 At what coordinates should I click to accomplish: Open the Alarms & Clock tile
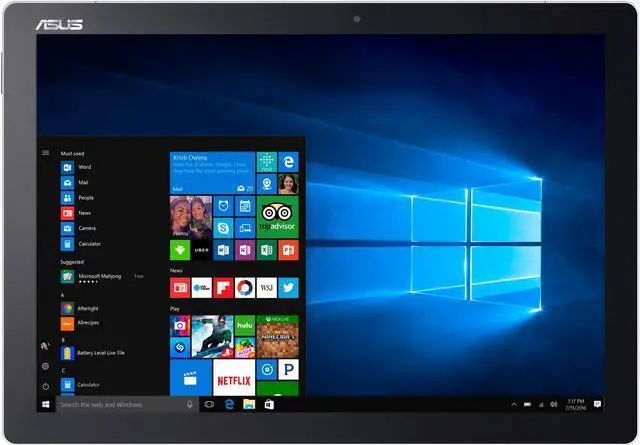(x=223, y=206)
